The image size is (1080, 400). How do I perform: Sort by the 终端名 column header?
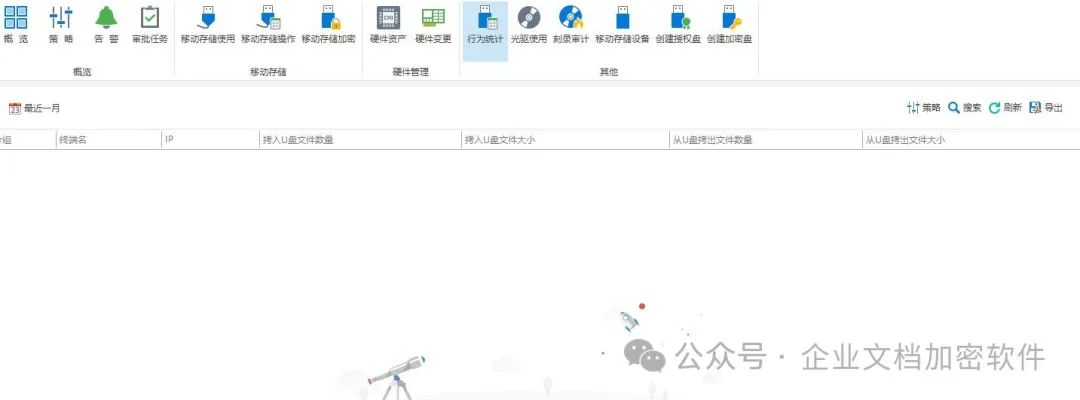point(109,140)
